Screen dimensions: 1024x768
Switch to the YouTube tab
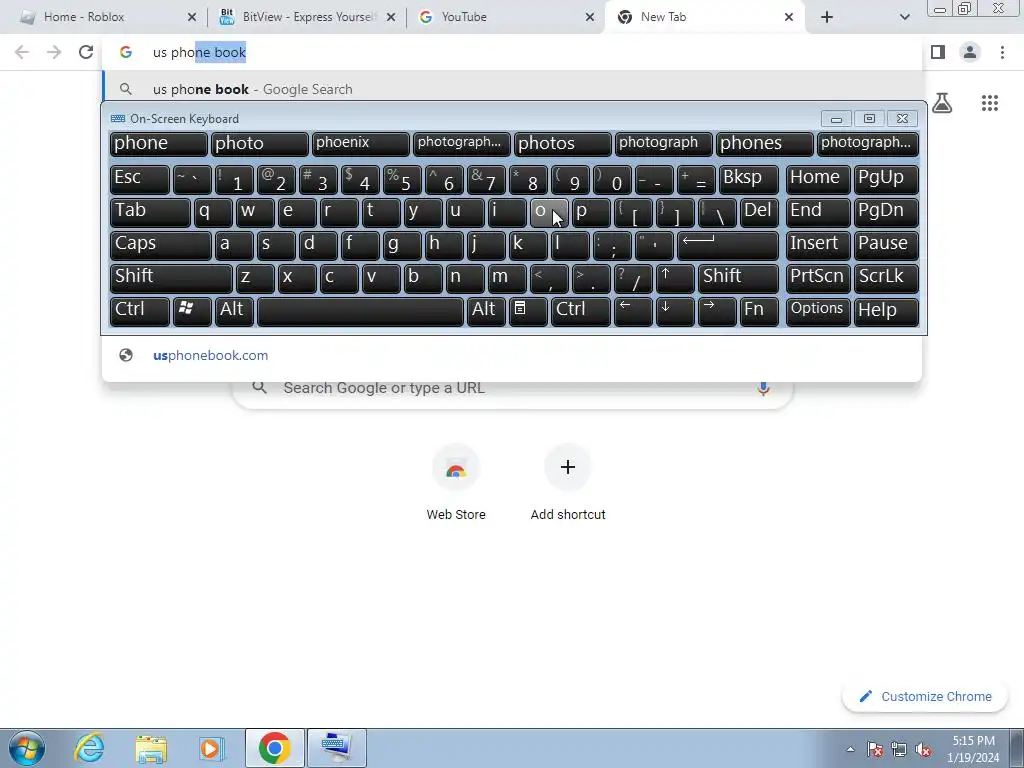coord(504,17)
